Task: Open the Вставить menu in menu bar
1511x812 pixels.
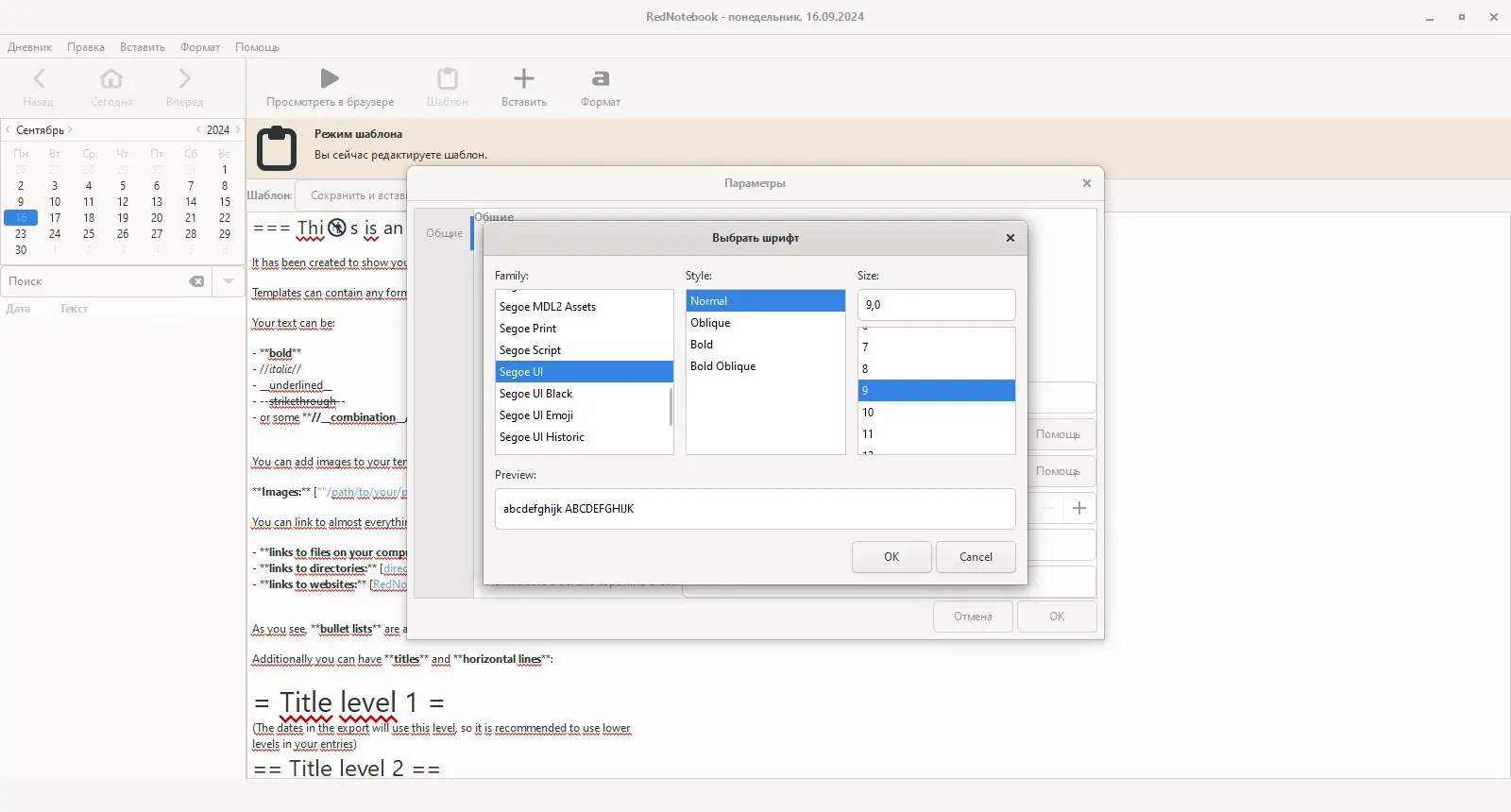Action: click(x=143, y=47)
